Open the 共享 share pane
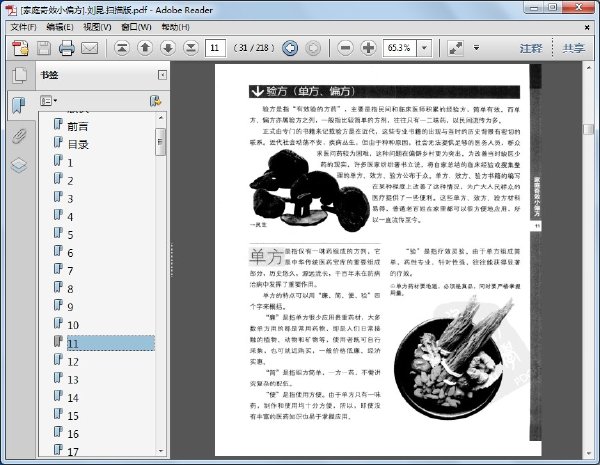This screenshot has width=600, height=465. (x=574, y=48)
